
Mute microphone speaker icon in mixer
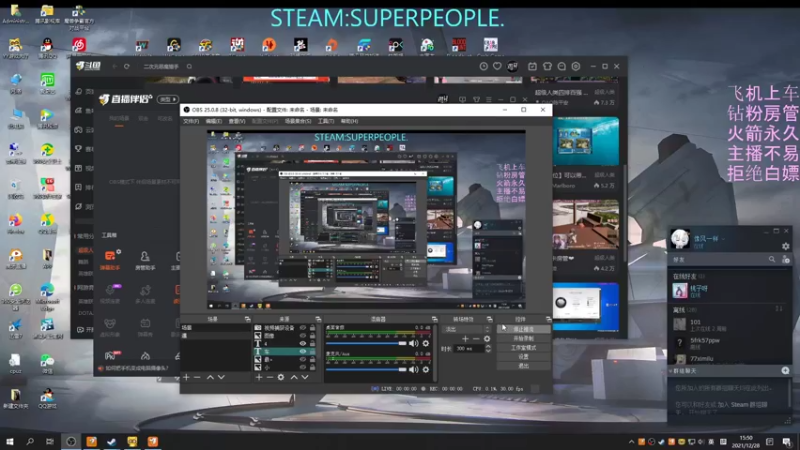pyautogui.click(x=414, y=369)
